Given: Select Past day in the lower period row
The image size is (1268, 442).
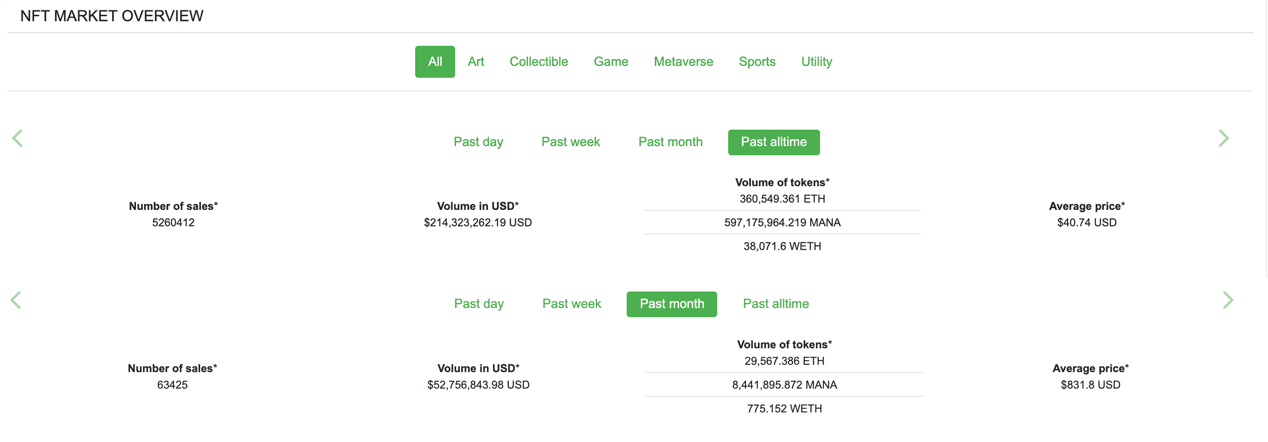Looking at the screenshot, I should 479,304.
